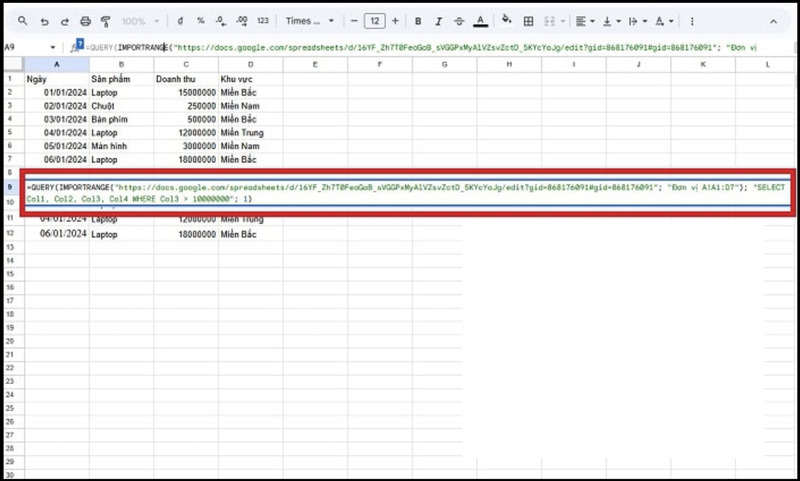Select the 'Bàn phím' product cell

(x=121, y=119)
